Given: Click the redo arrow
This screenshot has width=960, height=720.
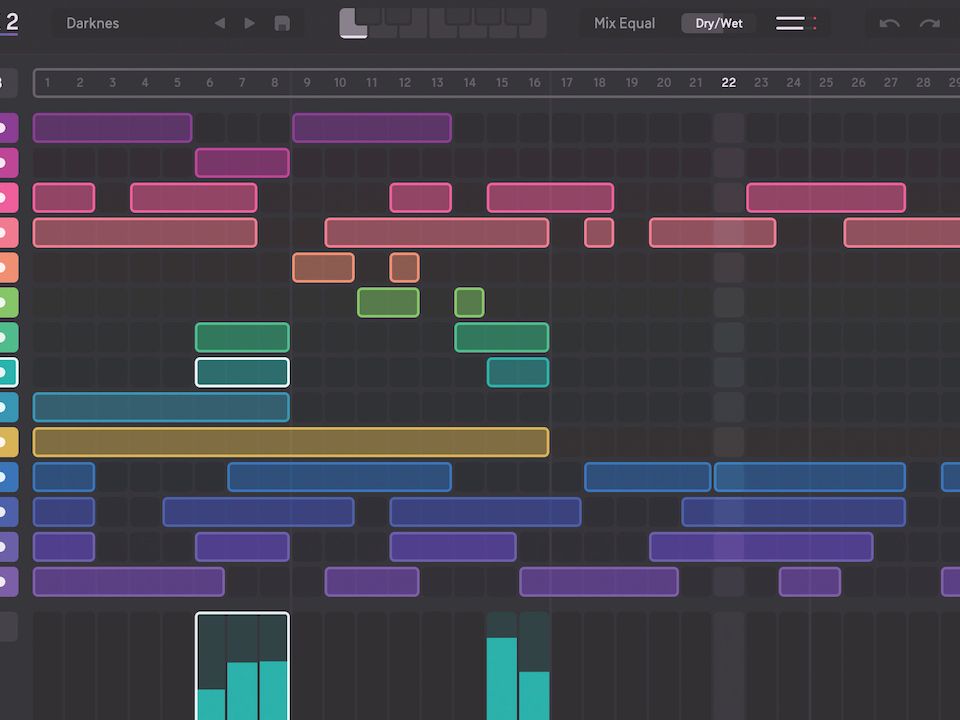Looking at the screenshot, I should click(929, 23).
